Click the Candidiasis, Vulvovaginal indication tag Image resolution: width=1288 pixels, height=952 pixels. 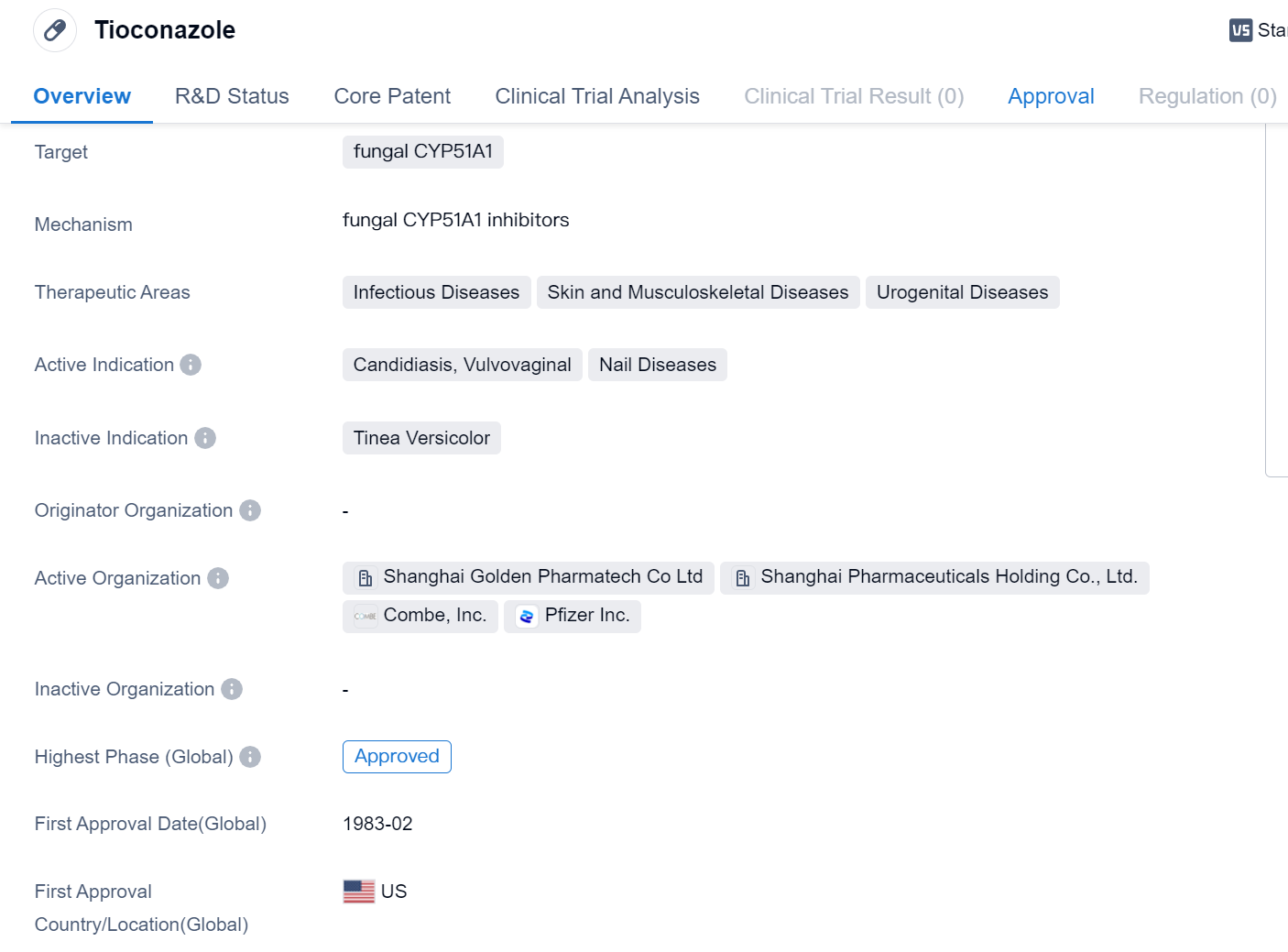click(x=462, y=365)
